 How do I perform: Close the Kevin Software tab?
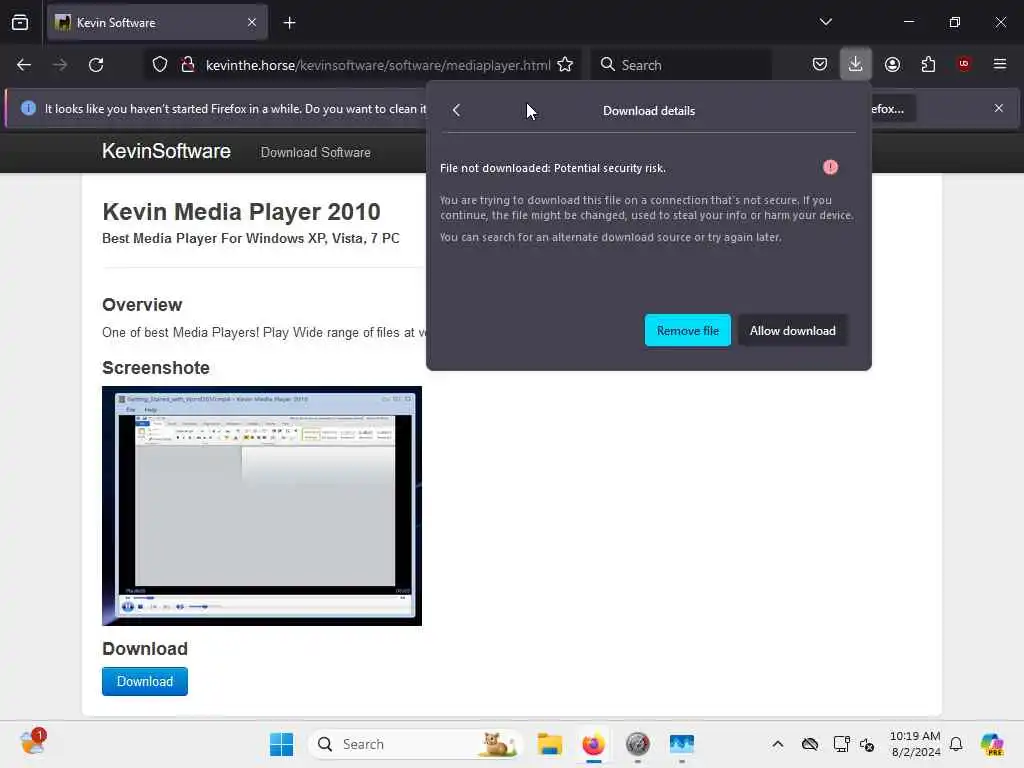(x=252, y=23)
